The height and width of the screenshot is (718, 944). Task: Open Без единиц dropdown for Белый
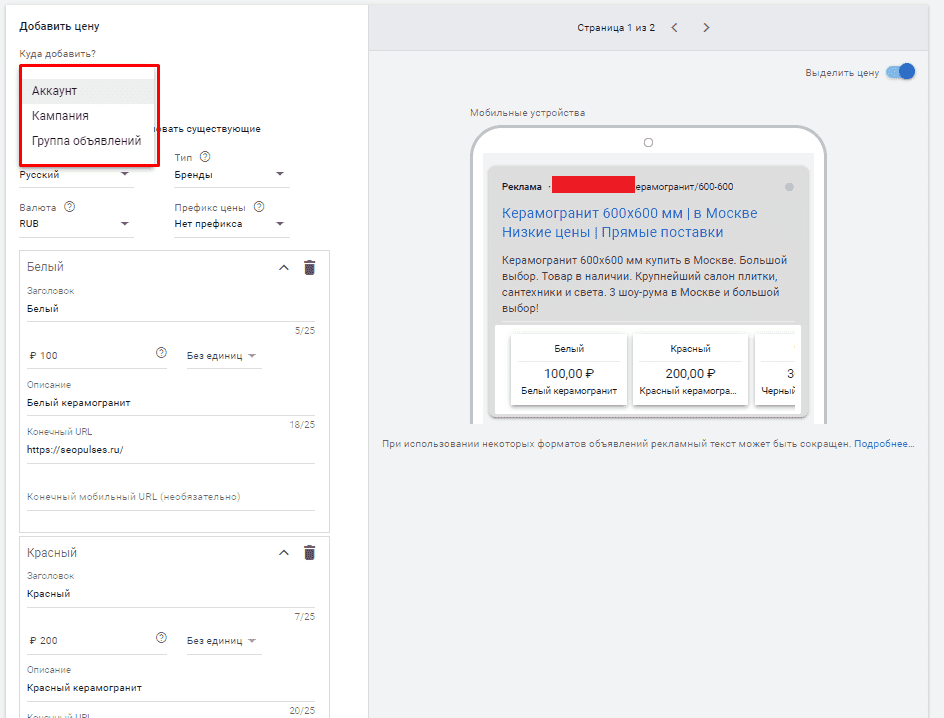[223, 356]
